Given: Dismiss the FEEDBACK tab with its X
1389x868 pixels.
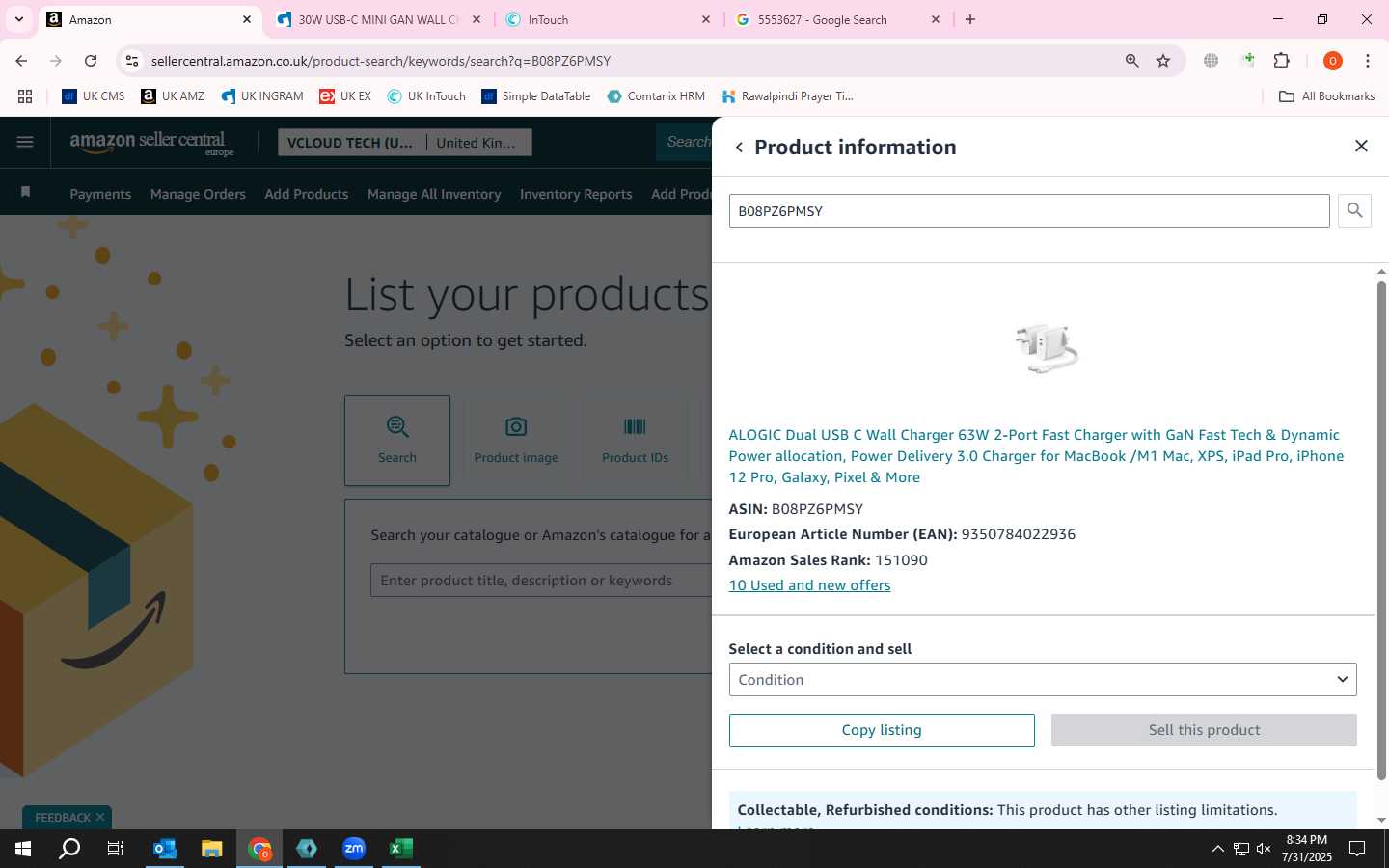Looking at the screenshot, I should coord(100,817).
